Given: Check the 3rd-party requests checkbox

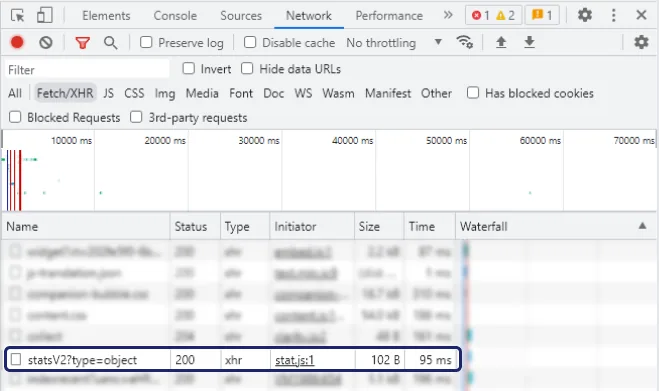Looking at the screenshot, I should [x=136, y=117].
